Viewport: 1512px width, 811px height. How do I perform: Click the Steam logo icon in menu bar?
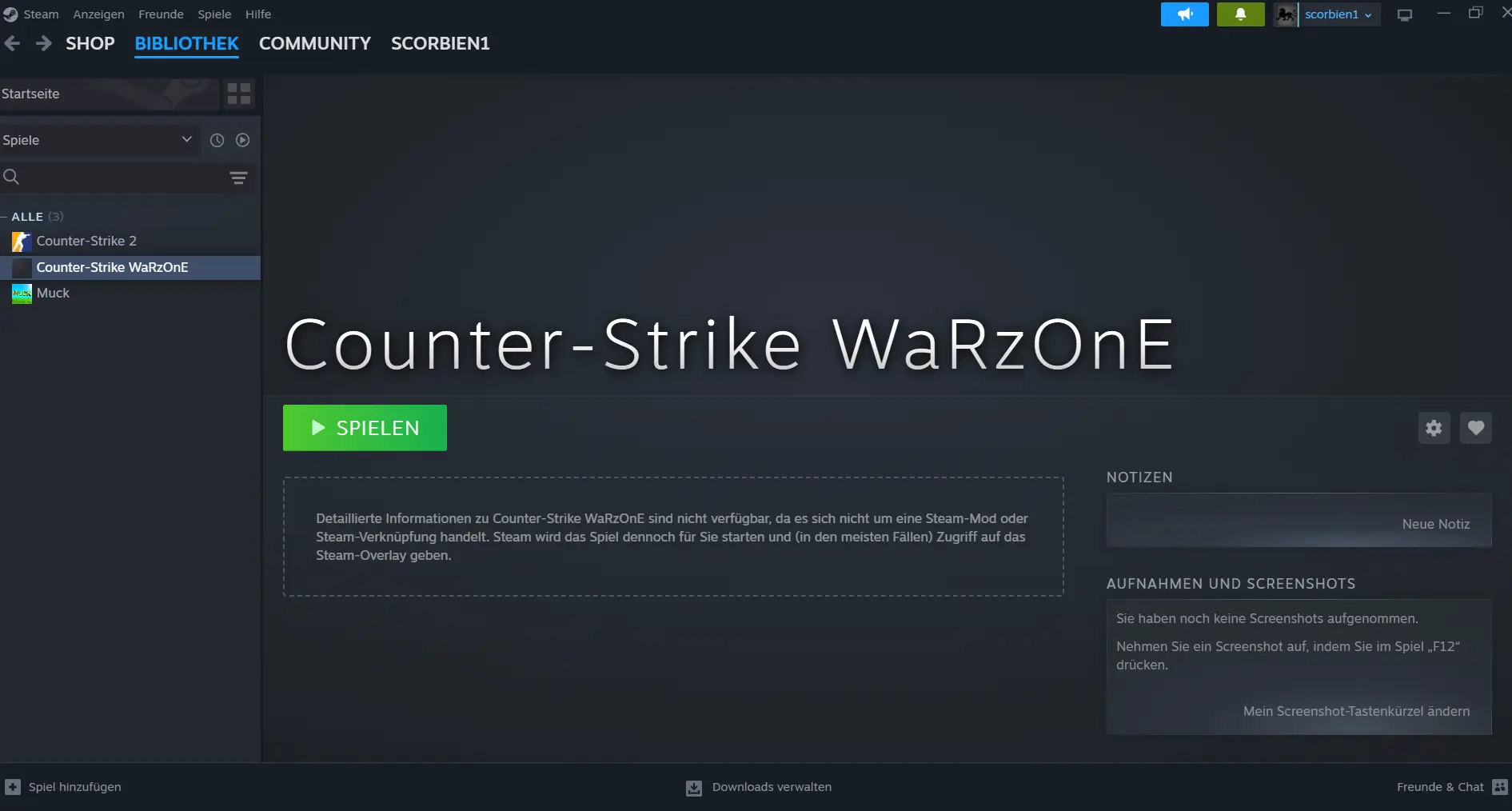click(x=10, y=14)
